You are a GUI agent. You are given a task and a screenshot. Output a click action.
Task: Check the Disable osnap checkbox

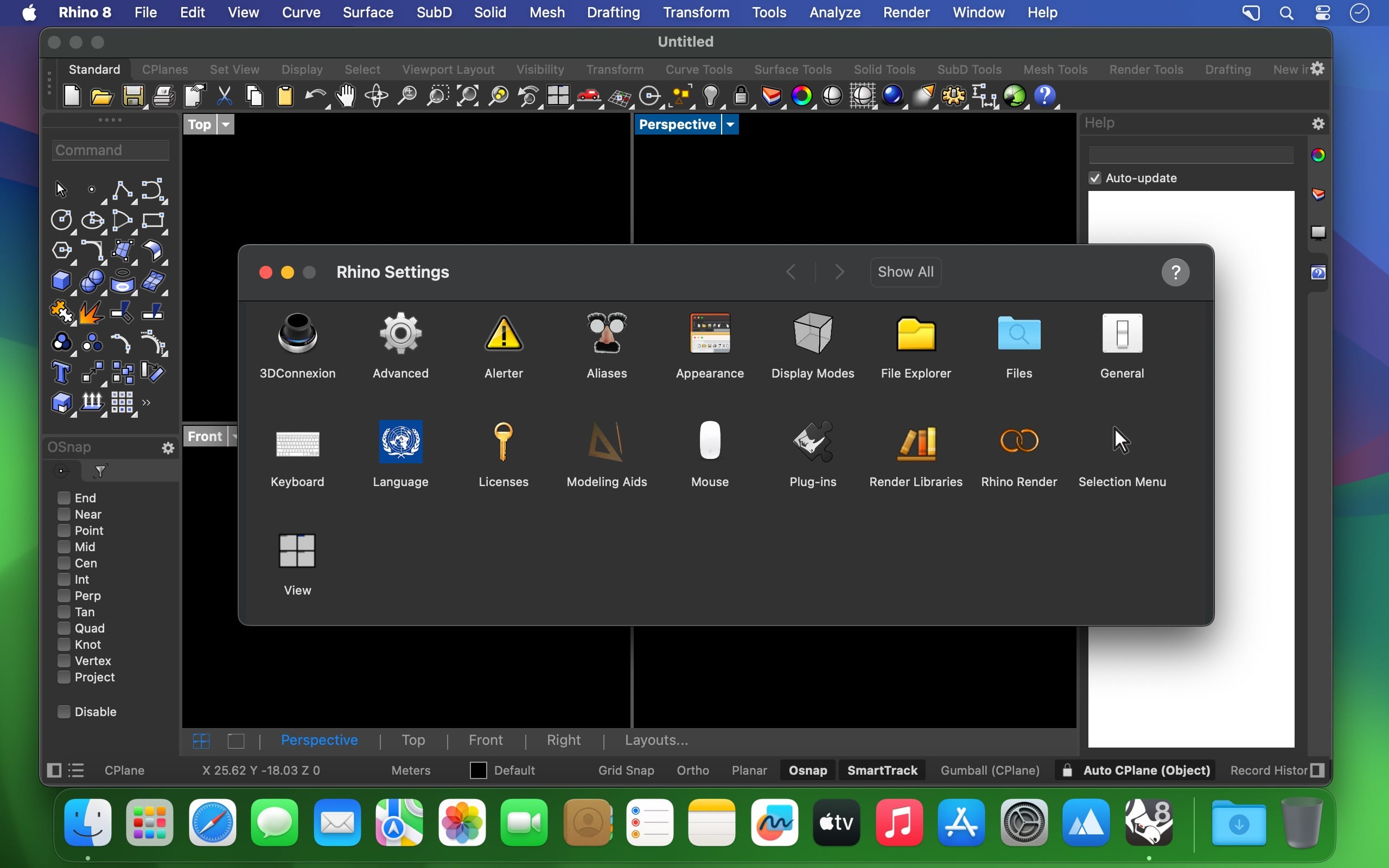tap(63, 711)
